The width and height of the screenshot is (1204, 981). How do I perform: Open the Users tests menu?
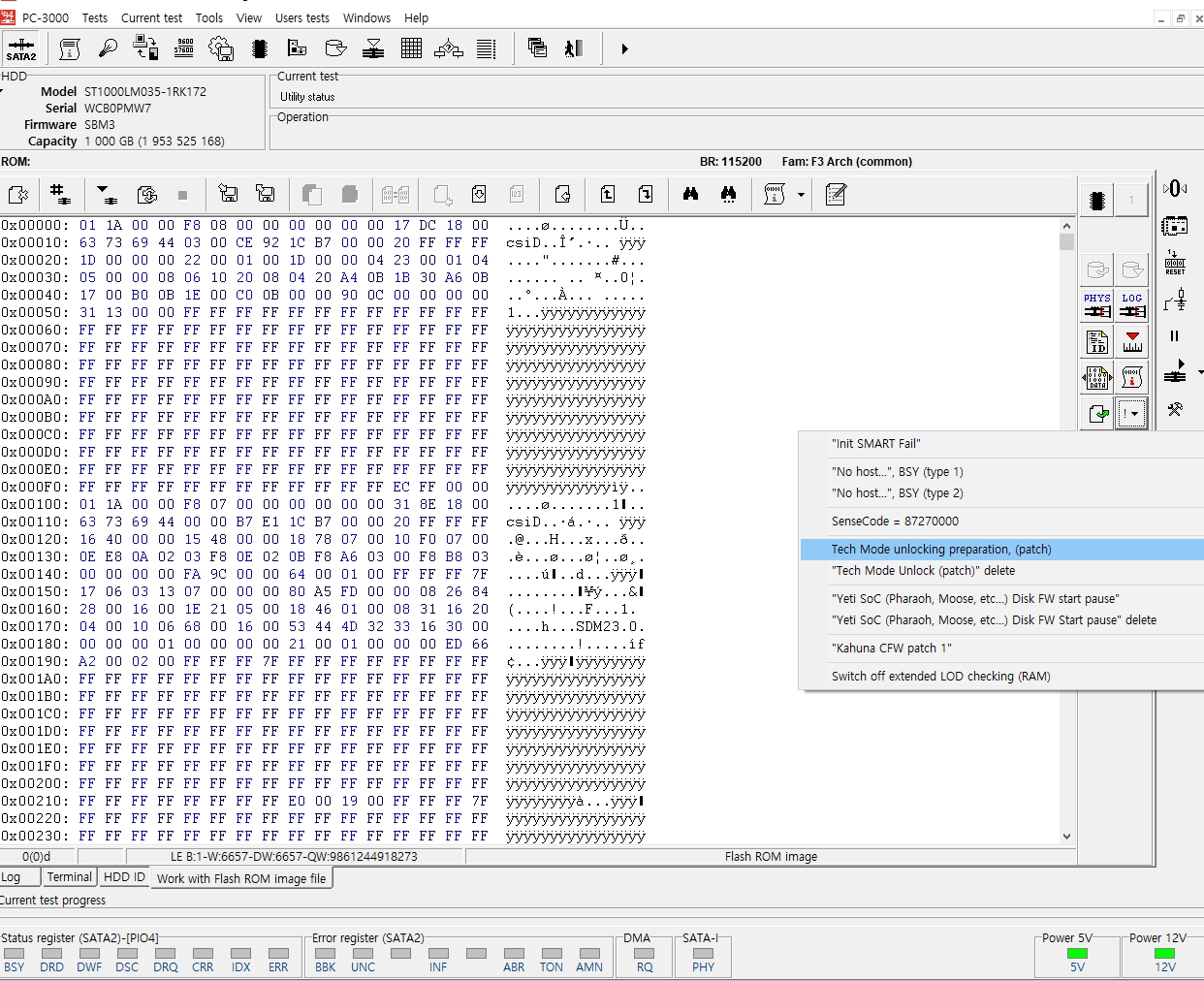pos(301,17)
